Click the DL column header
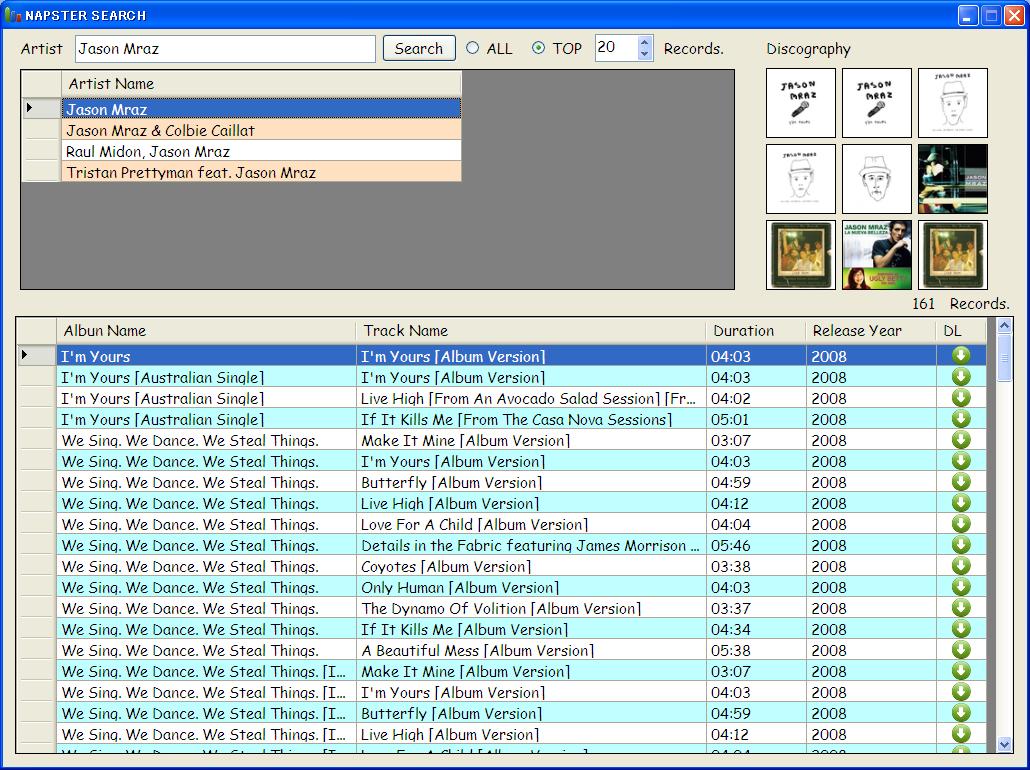Viewport: 1030px width, 770px height. [961, 330]
